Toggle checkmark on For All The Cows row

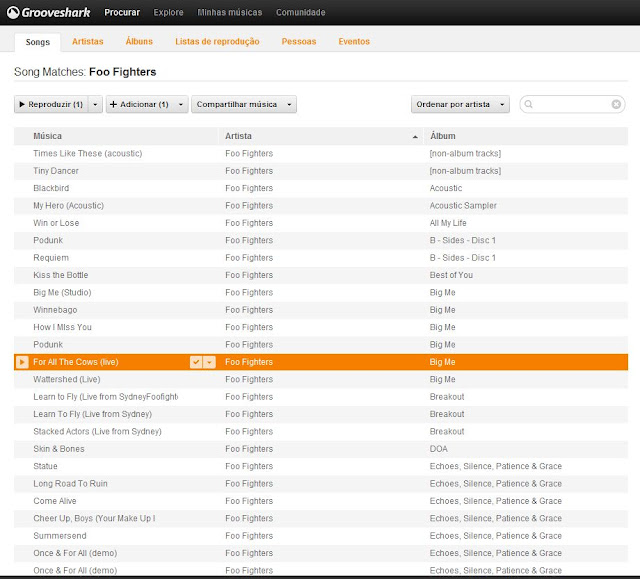point(196,362)
